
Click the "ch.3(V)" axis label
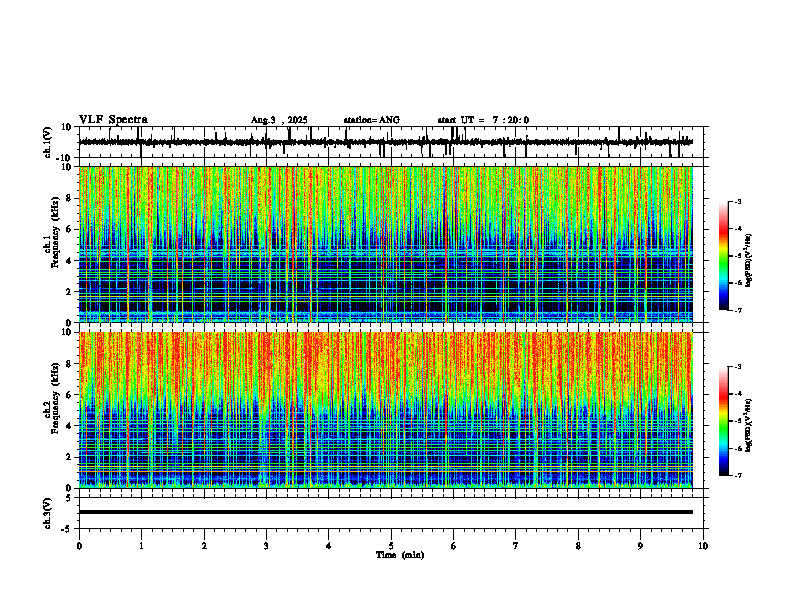(48, 513)
